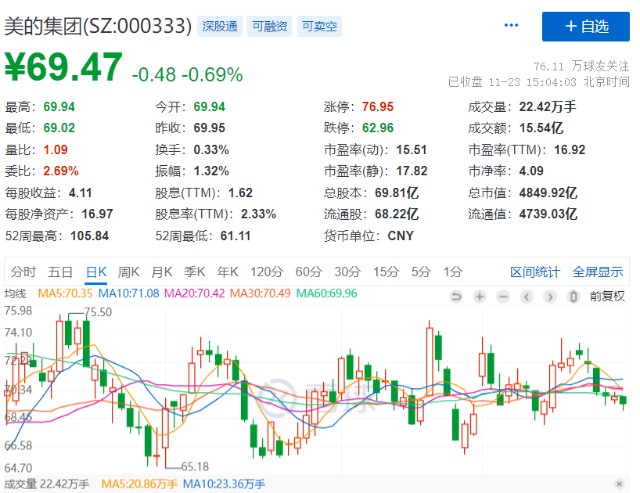Viewport: 640px width, 493px height.
Task: Click the 总市值 value 4849.92亿
Action: coord(548,193)
